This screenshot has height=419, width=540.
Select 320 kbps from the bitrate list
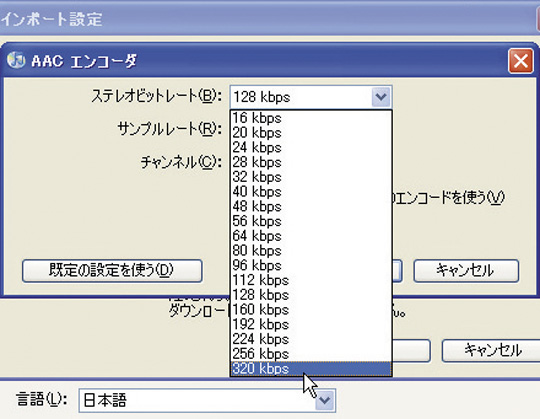(311, 369)
